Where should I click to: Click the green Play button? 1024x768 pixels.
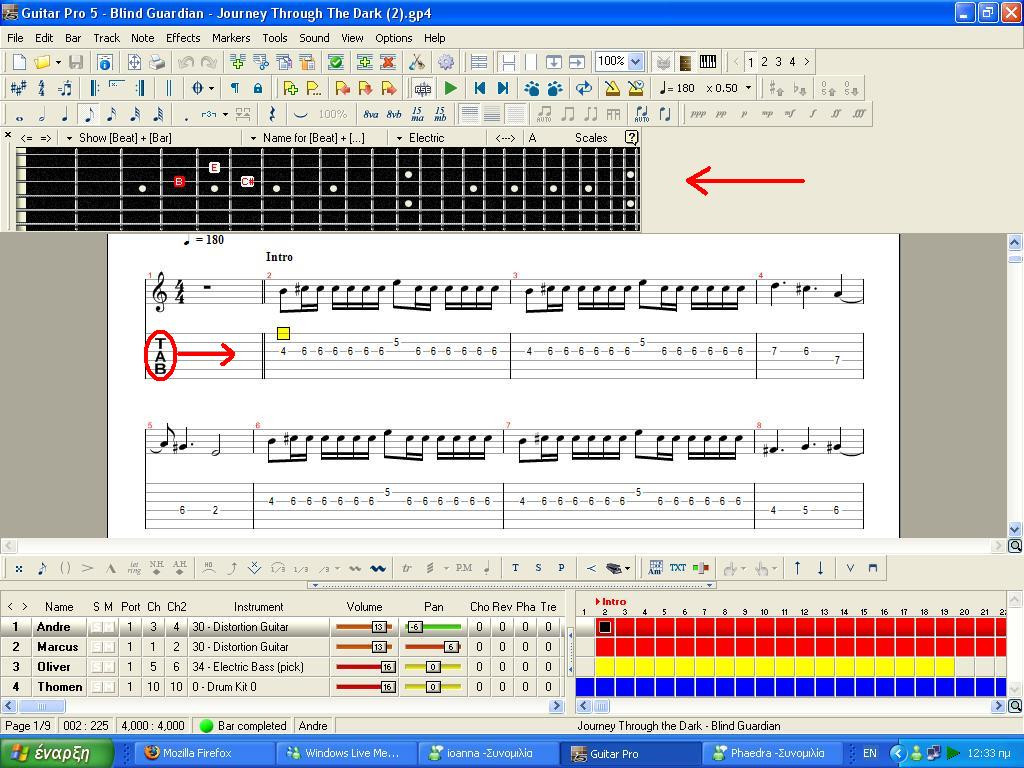click(450, 88)
